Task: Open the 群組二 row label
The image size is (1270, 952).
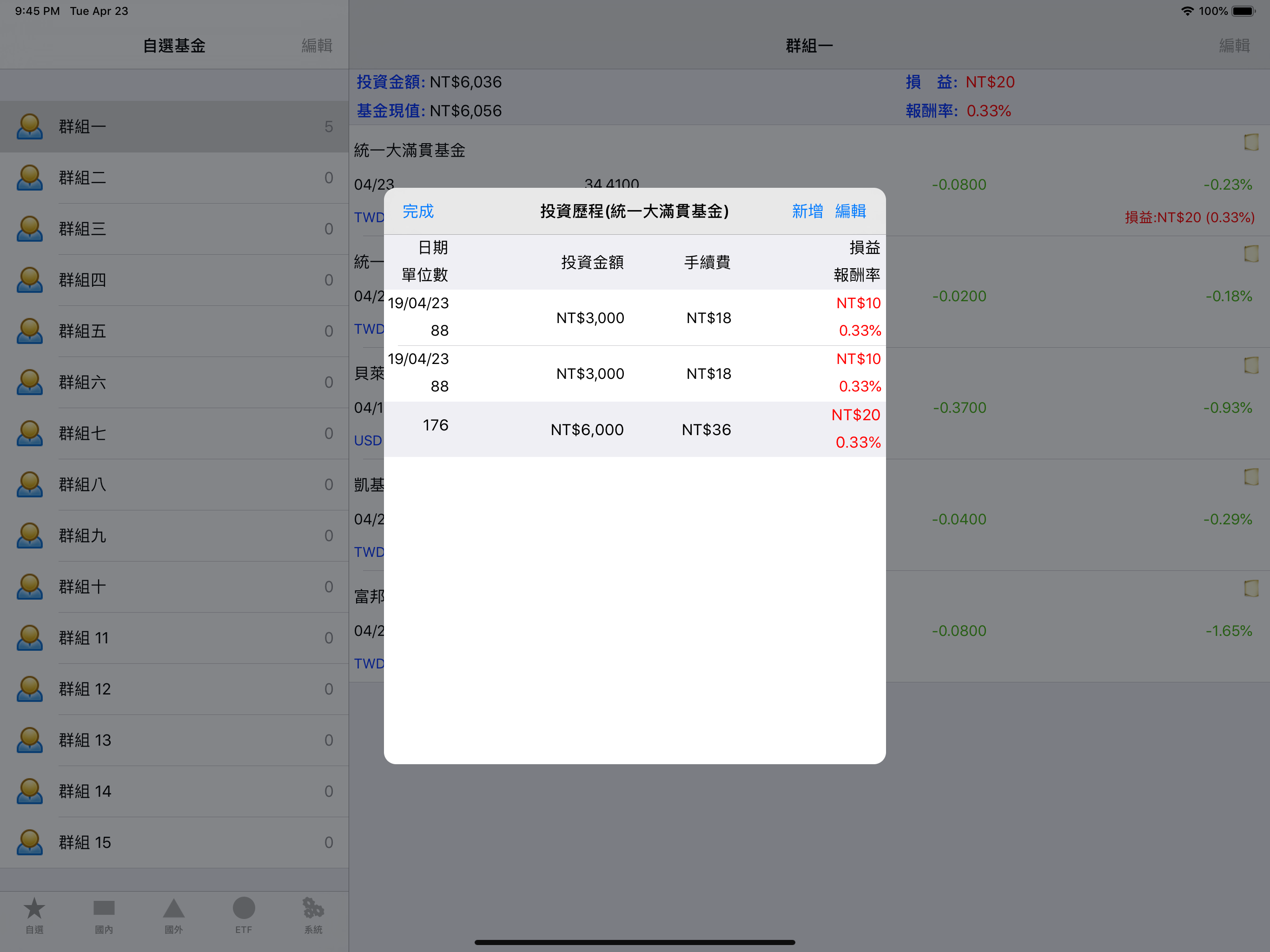Action: pos(82,178)
